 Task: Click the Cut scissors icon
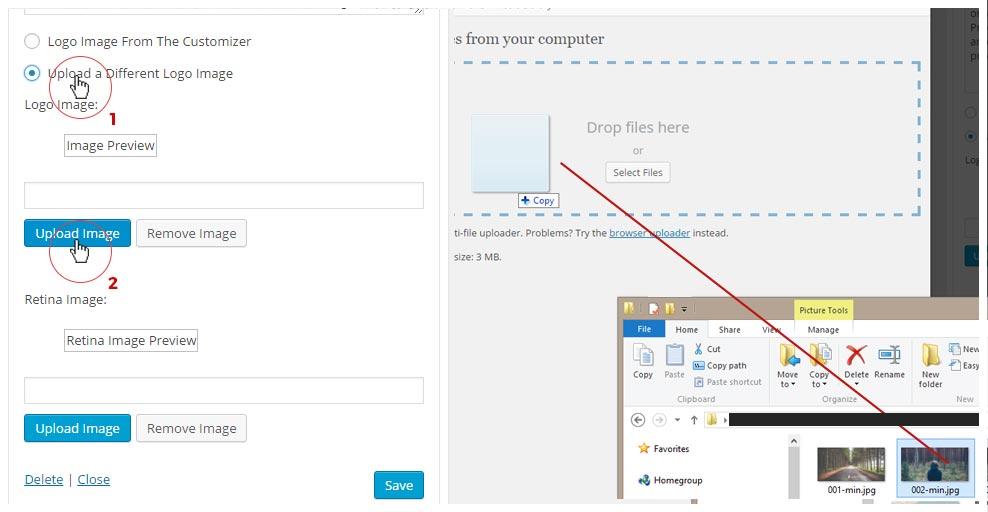click(697, 349)
